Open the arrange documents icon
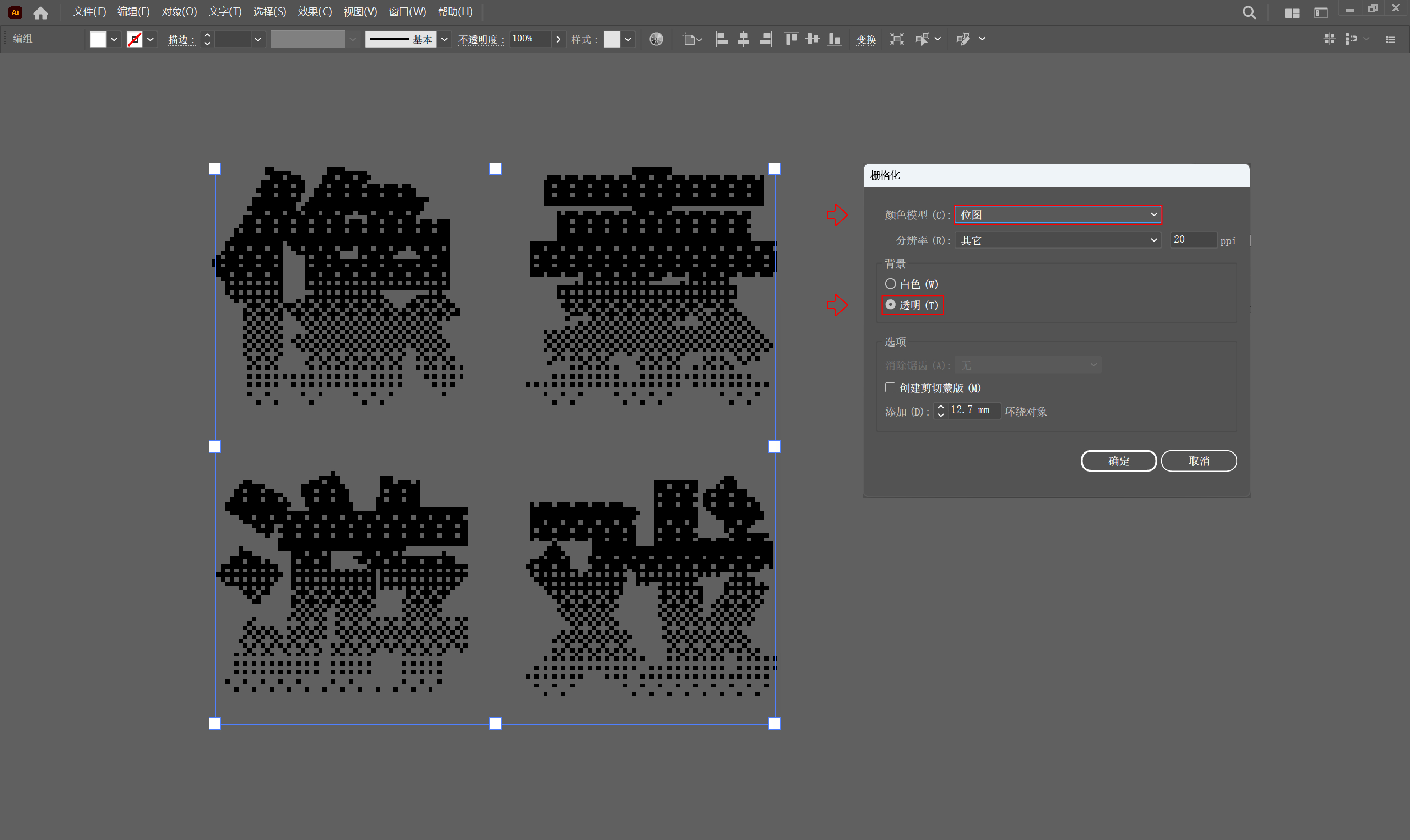Image resolution: width=1410 pixels, height=840 pixels. coord(1292,13)
